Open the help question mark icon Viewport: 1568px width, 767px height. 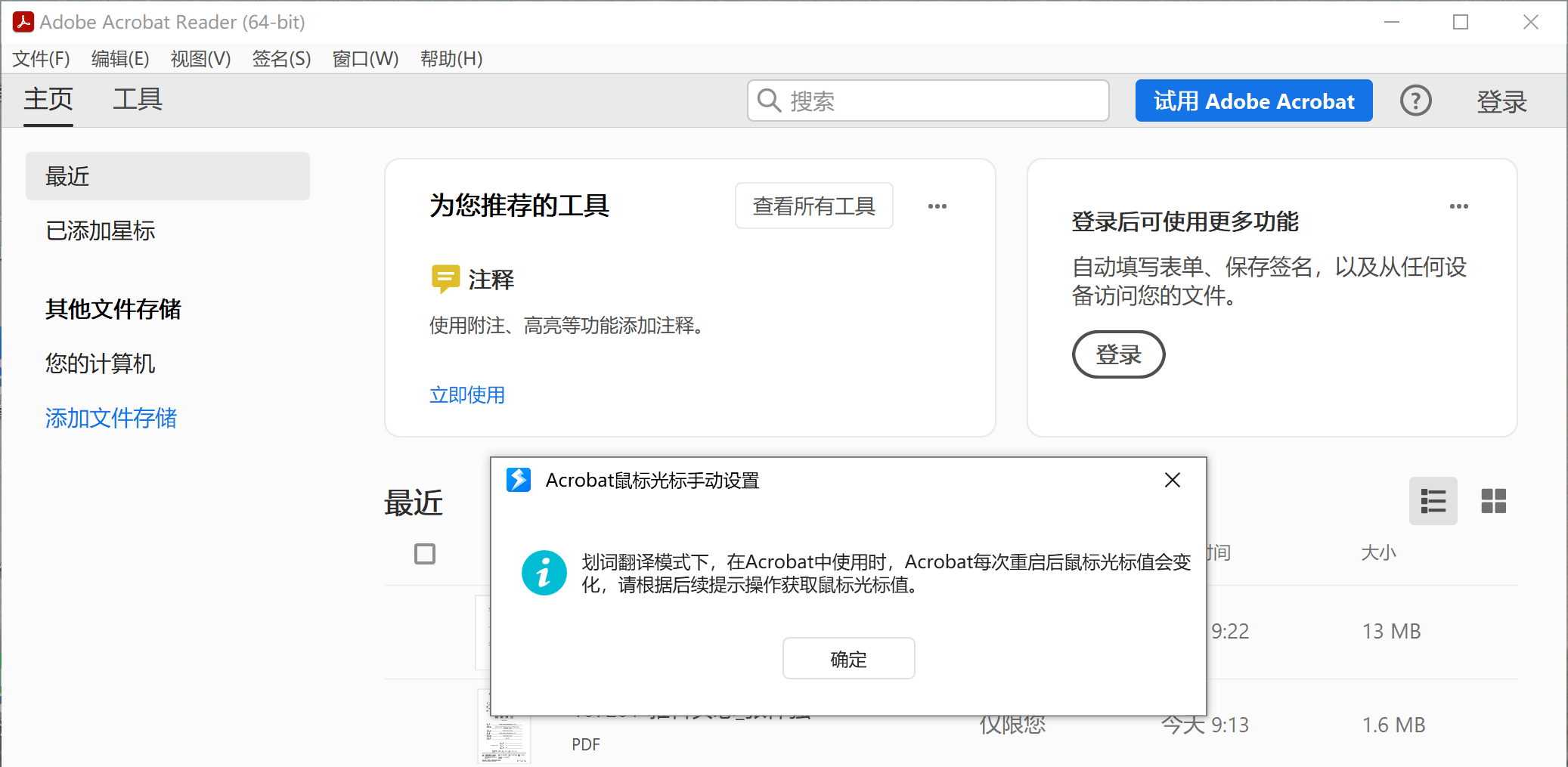tap(1415, 101)
